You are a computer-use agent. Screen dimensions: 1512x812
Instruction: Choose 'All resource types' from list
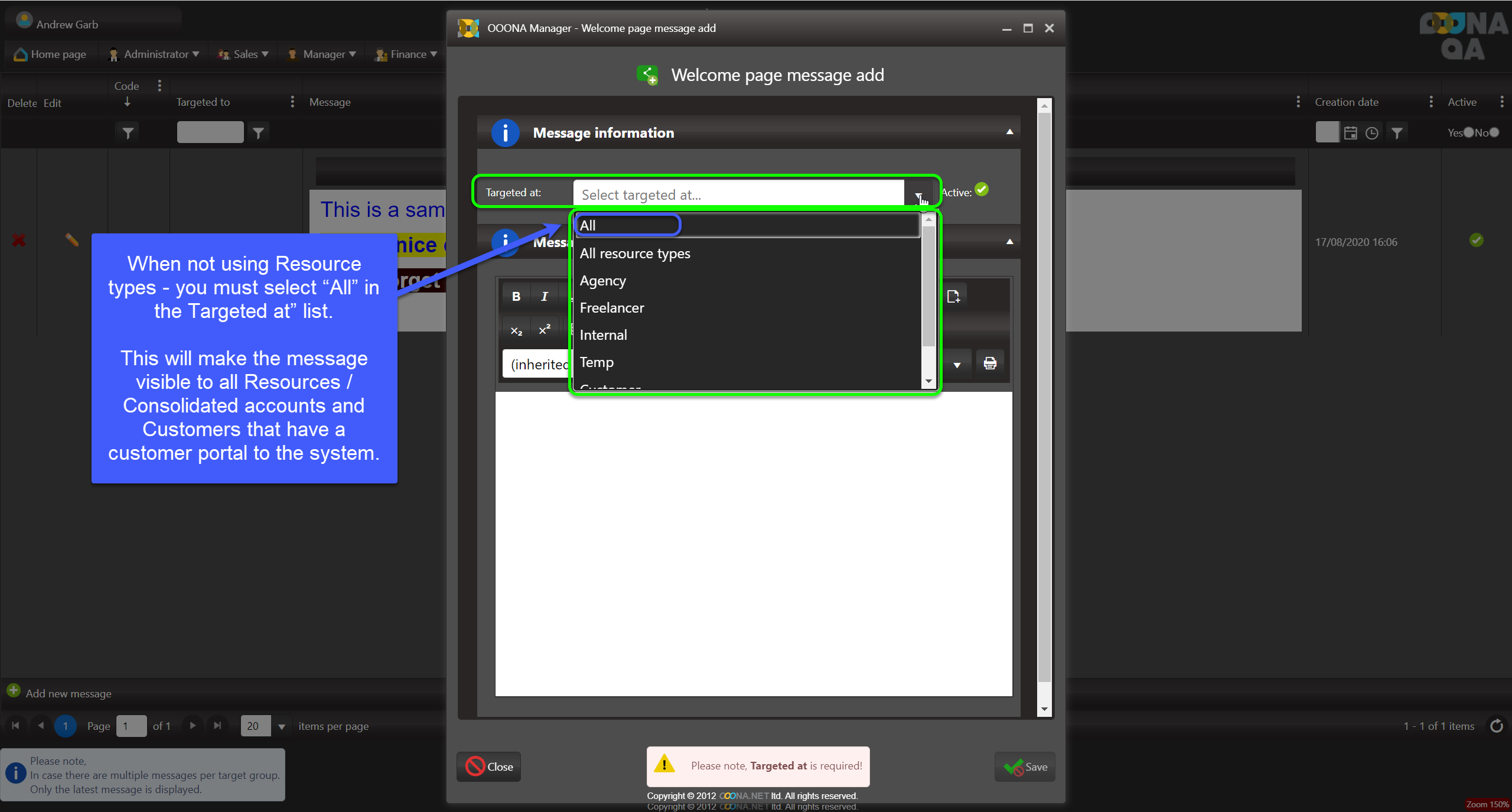point(635,254)
